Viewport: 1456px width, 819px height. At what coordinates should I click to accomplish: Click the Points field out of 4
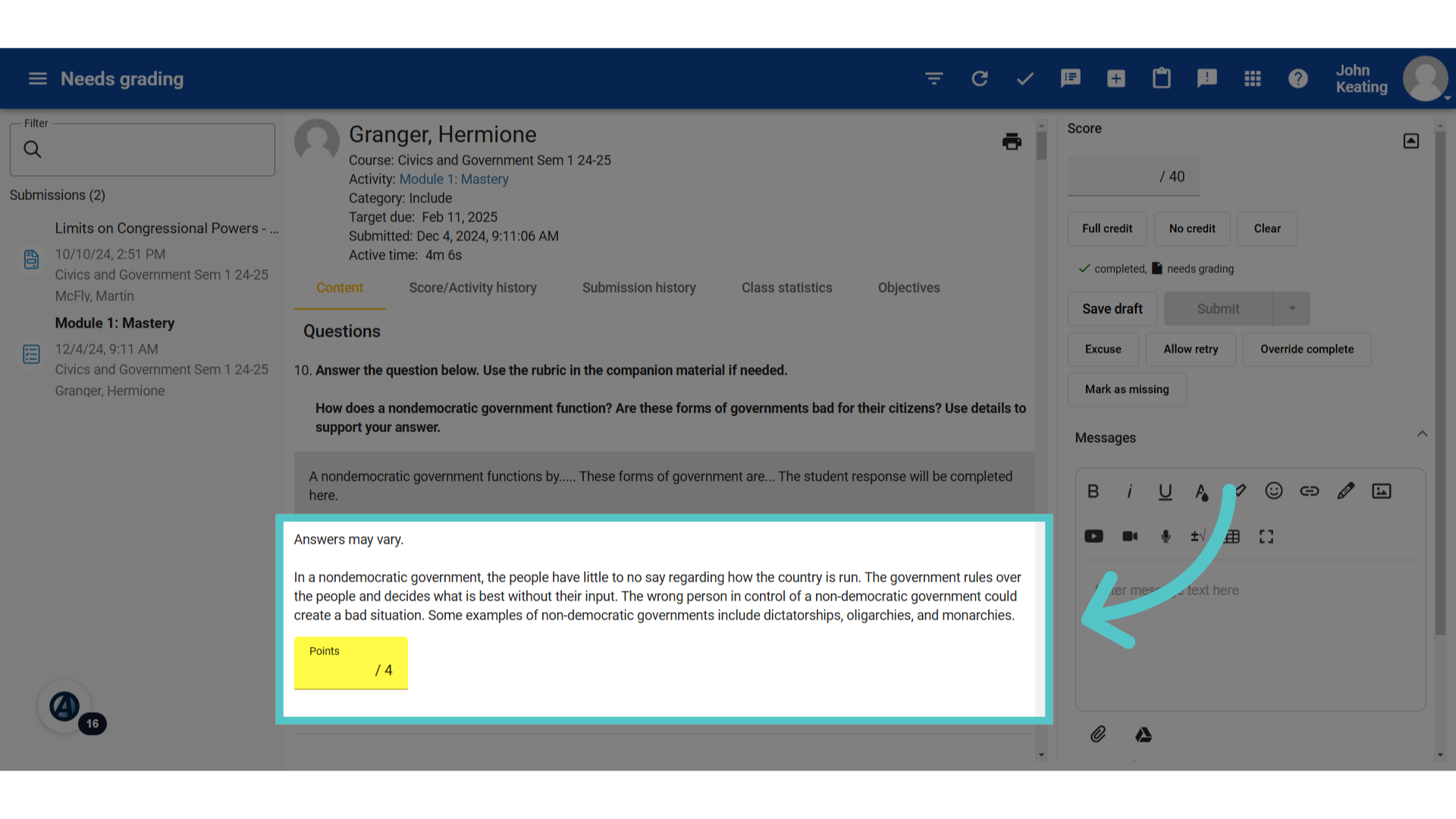(x=351, y=664)
